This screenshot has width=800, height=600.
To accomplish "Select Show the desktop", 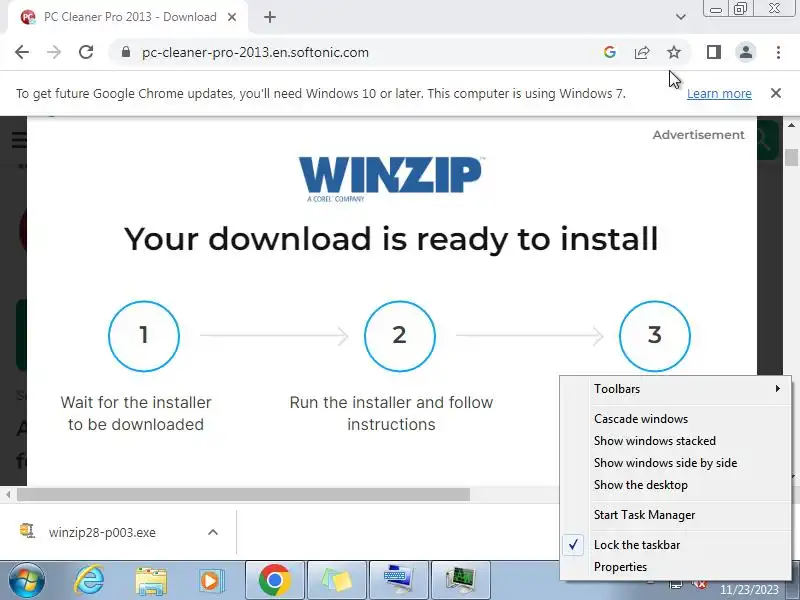I will pyautogui.click(x=676, y=485).
